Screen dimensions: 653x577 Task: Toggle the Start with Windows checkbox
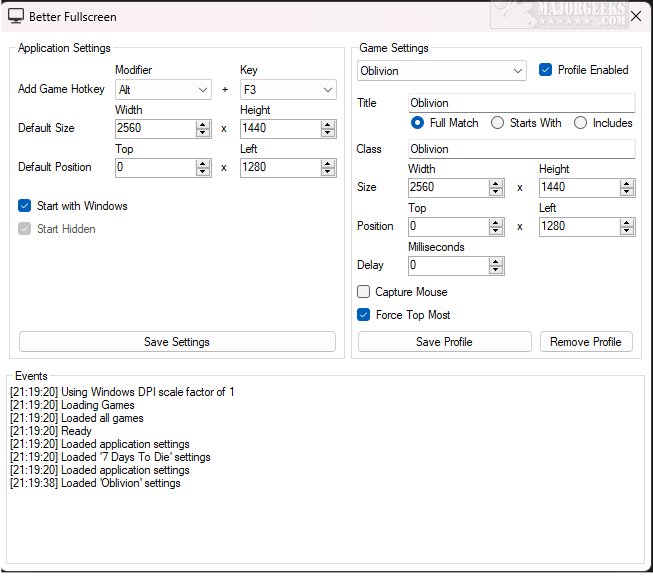click(25, 206)
